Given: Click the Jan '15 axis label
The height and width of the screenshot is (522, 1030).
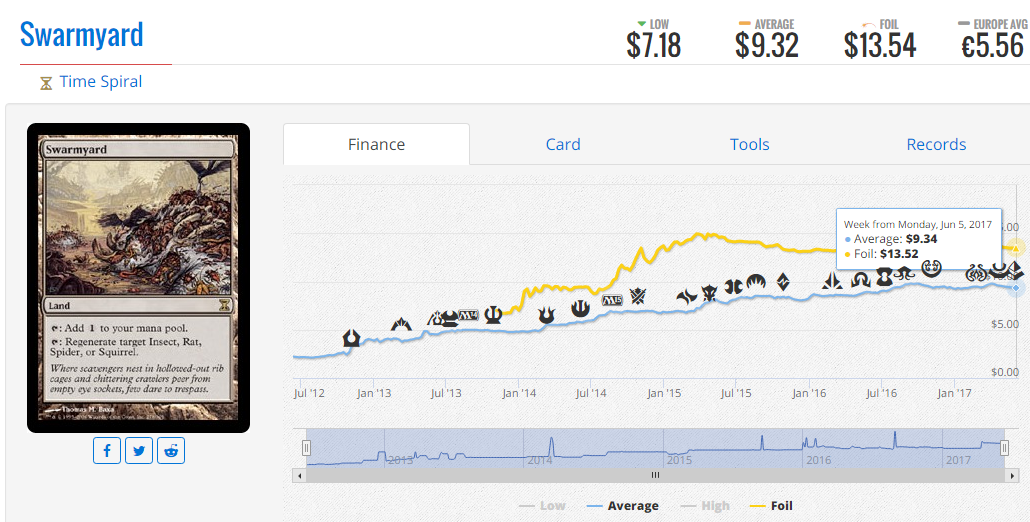Looking at the screenshot, I should pos(664,393).
